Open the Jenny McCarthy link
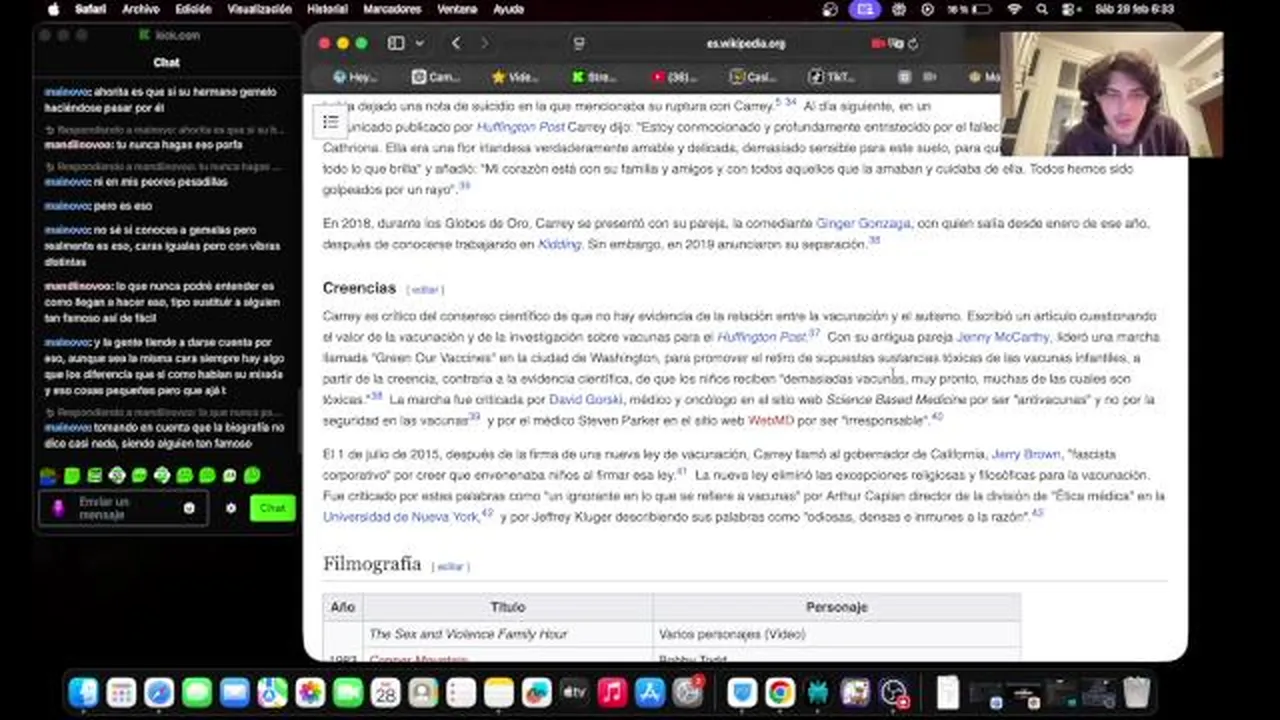 [x=1003, y=337]
